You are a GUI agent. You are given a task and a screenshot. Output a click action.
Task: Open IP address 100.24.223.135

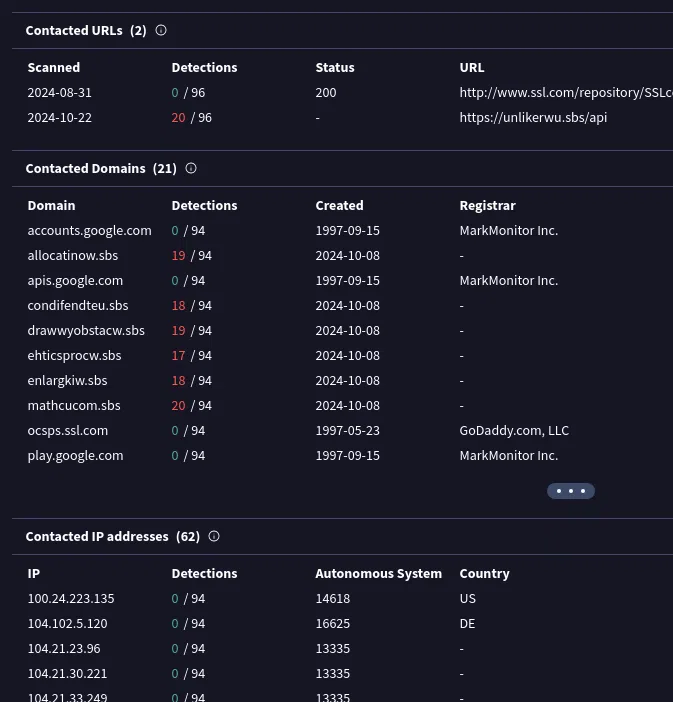tap(71, 599)
